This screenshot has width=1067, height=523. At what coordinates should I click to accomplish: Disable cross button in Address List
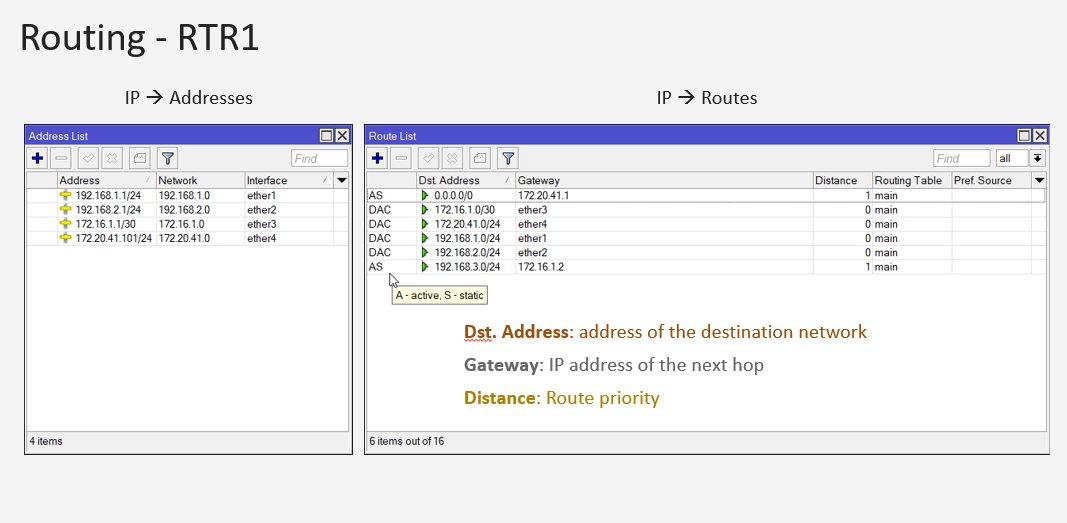coord(112,158)
